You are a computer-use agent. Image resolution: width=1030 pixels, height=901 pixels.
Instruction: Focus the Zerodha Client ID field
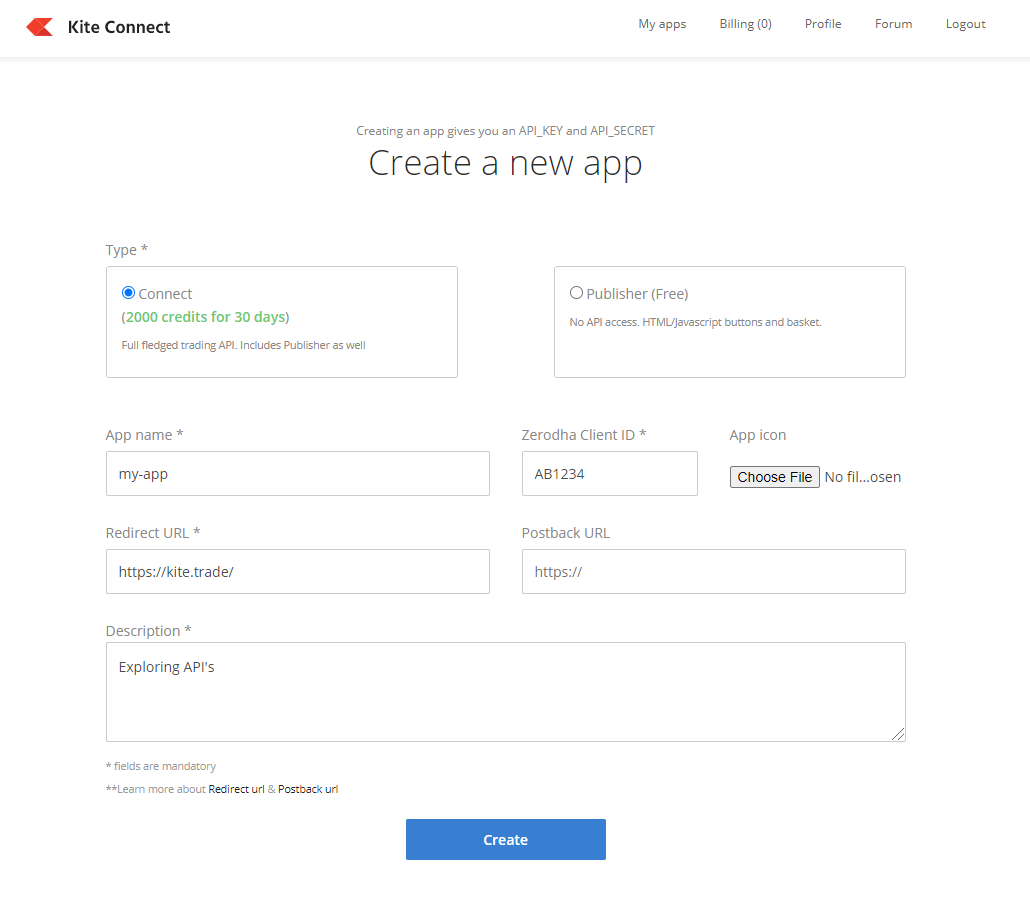tap(610, 473)
